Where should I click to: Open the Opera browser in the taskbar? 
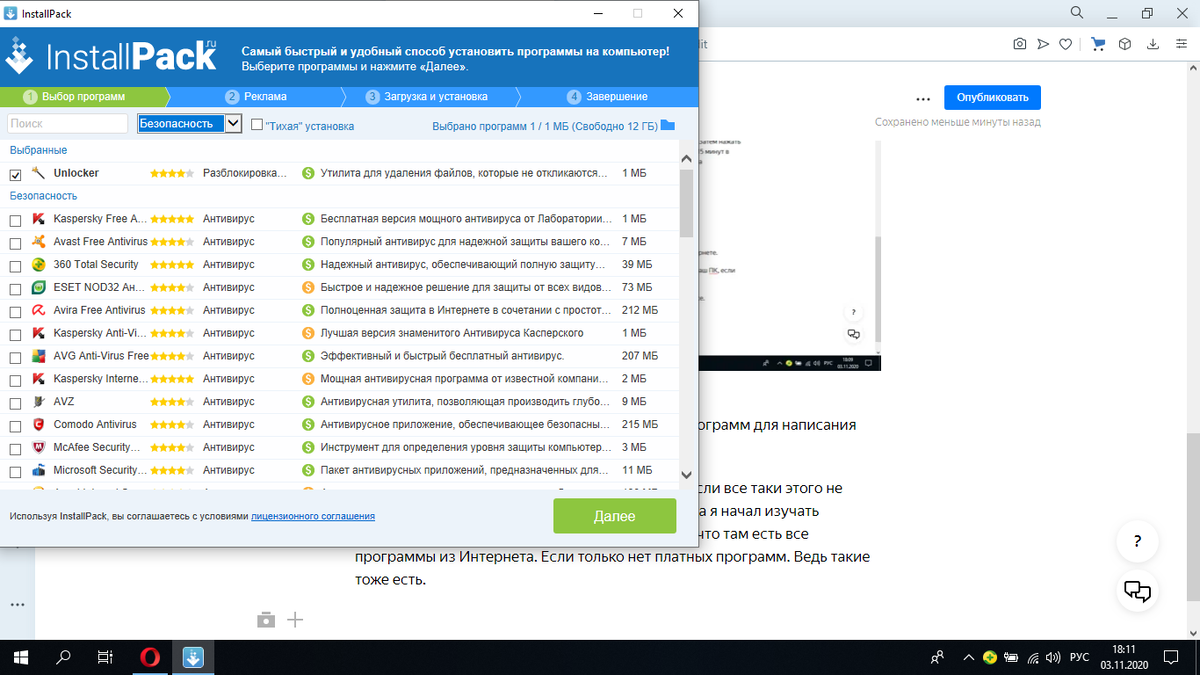pyautogui.click(x=150, y=657)
